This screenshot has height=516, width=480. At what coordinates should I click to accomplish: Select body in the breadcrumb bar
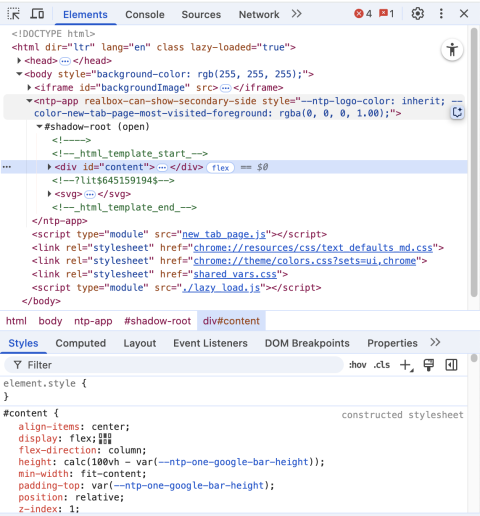coord(50,321)
